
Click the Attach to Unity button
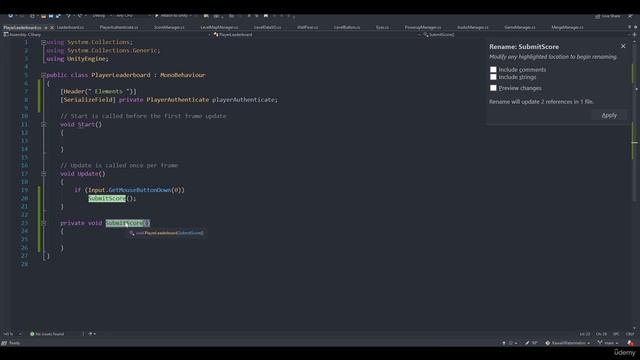[x=173, y=16]
